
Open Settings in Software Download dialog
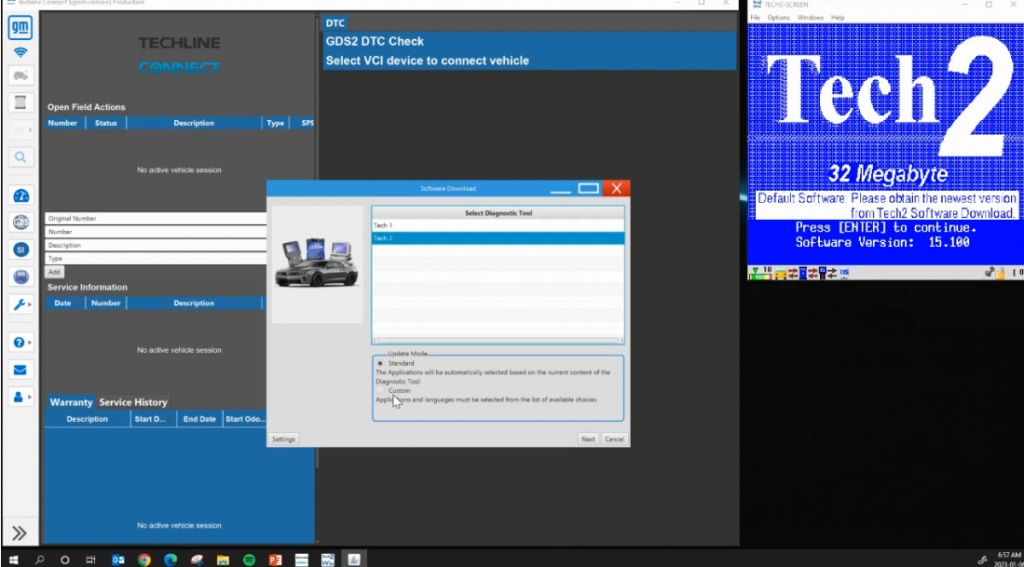coord(283,439)
